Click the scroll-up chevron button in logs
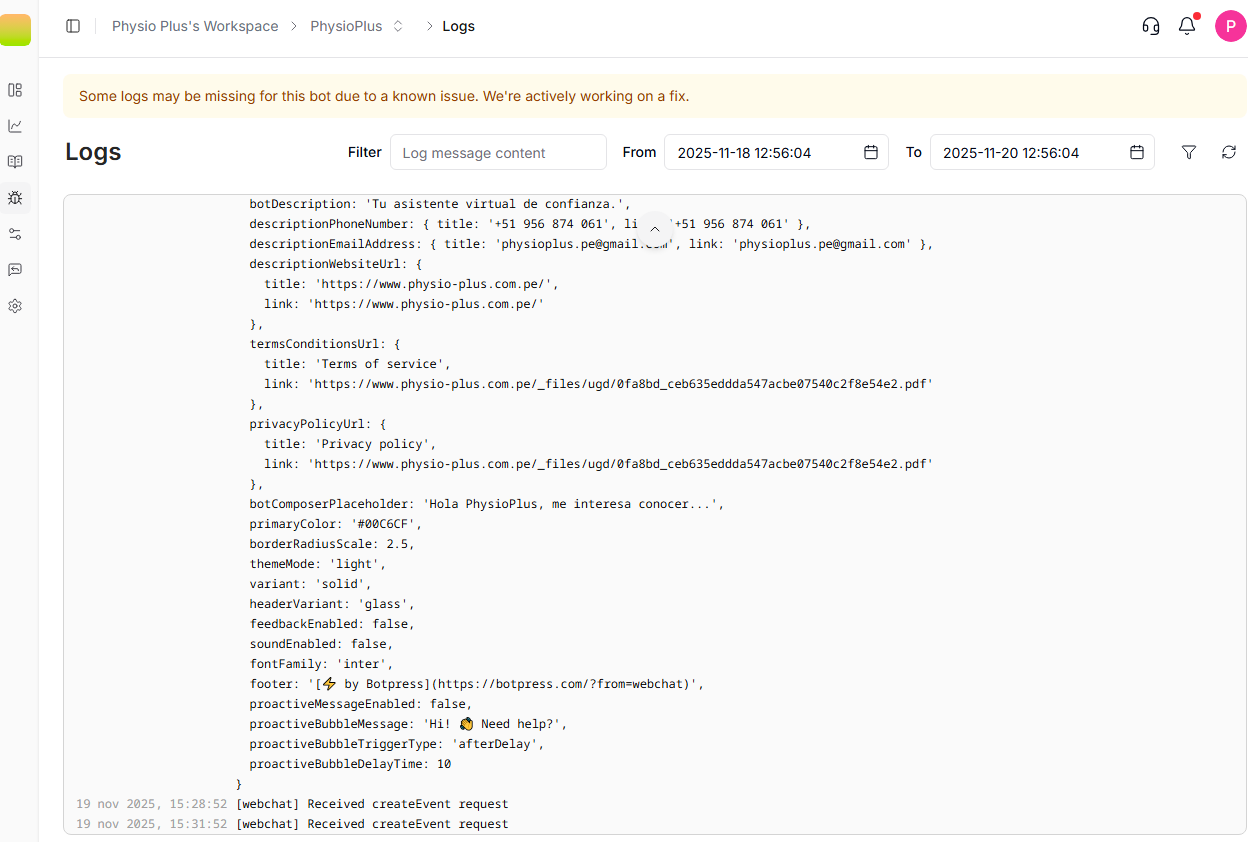Screen dimensions: 1248x842 [655, 229]
